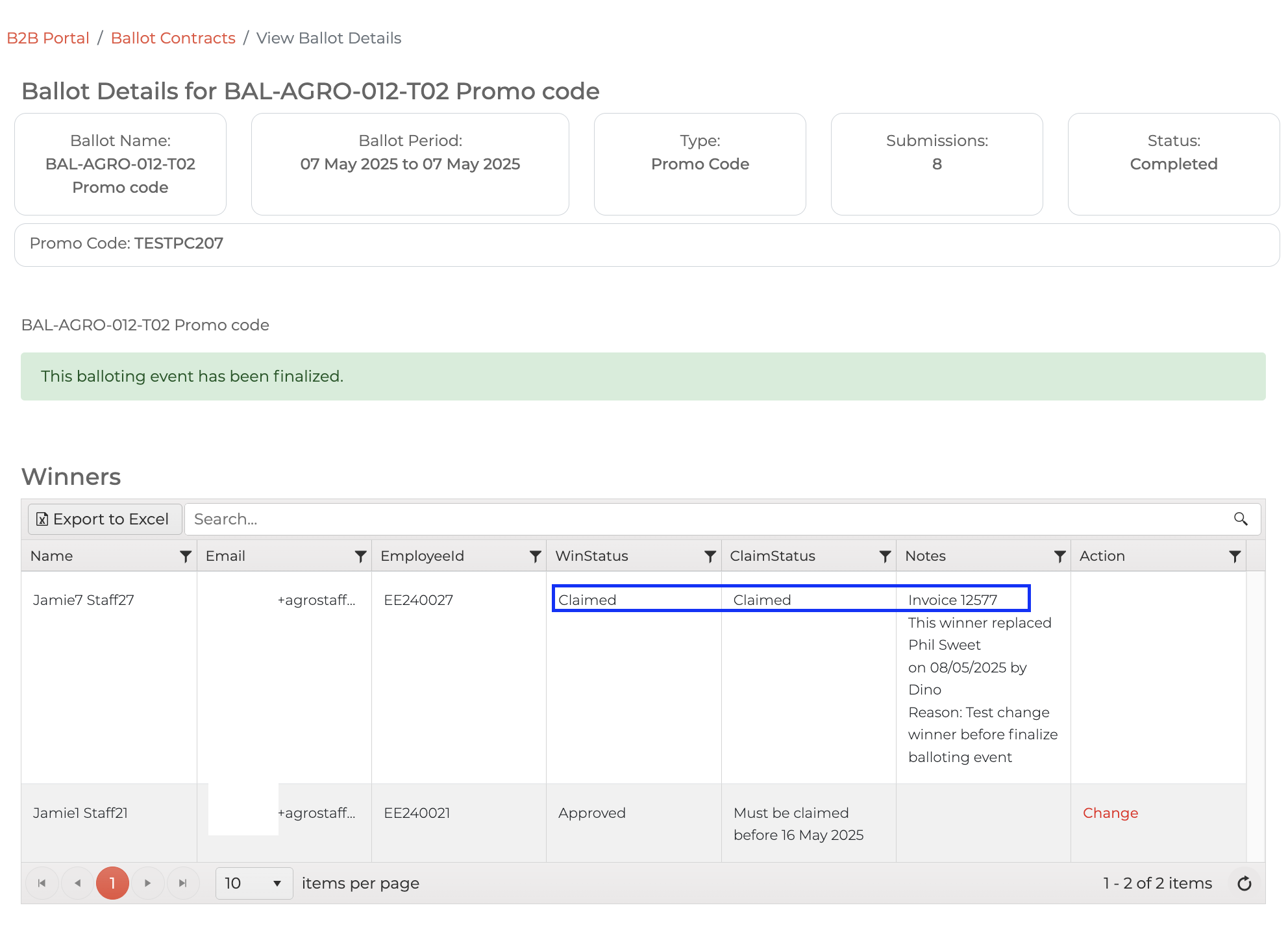The image size is (1288, 936).
Task: Go to the next page
Action: click(147, 883)
